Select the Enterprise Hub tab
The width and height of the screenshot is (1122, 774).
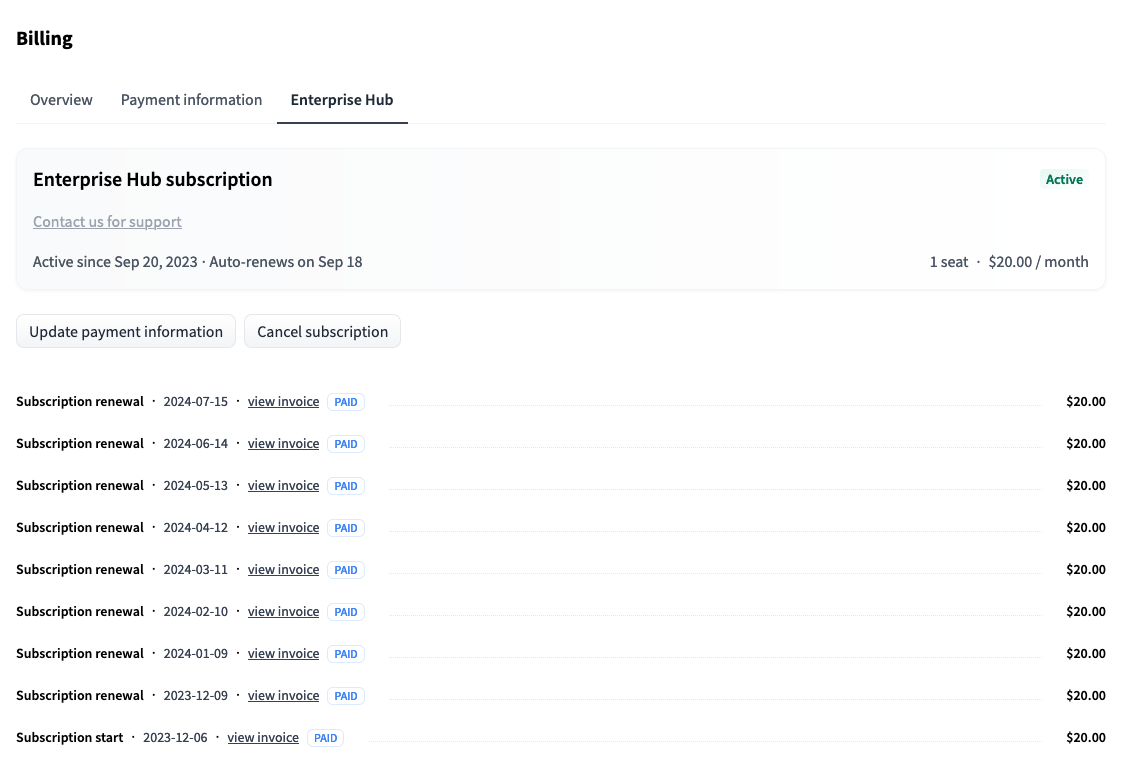pyautogui.click(x=342, y=100)
